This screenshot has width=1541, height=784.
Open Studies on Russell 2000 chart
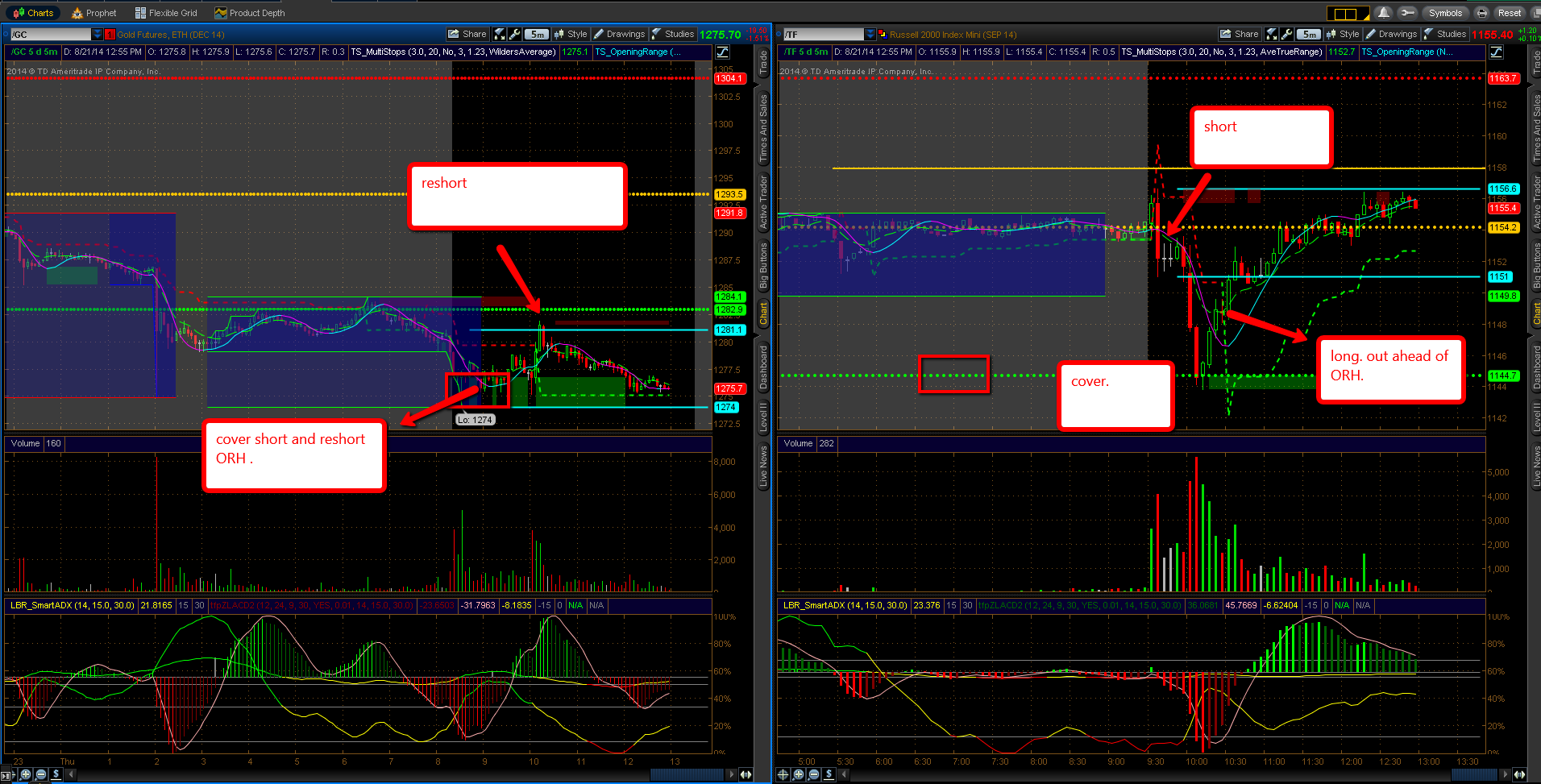[1445, 34]
